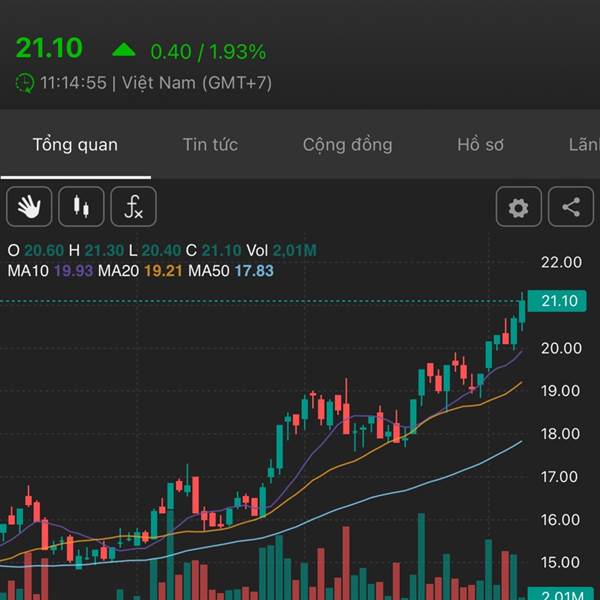Tap the 18.00 price axis label
600x600 pixels.
pyautogui.click(x=560, y=434)
